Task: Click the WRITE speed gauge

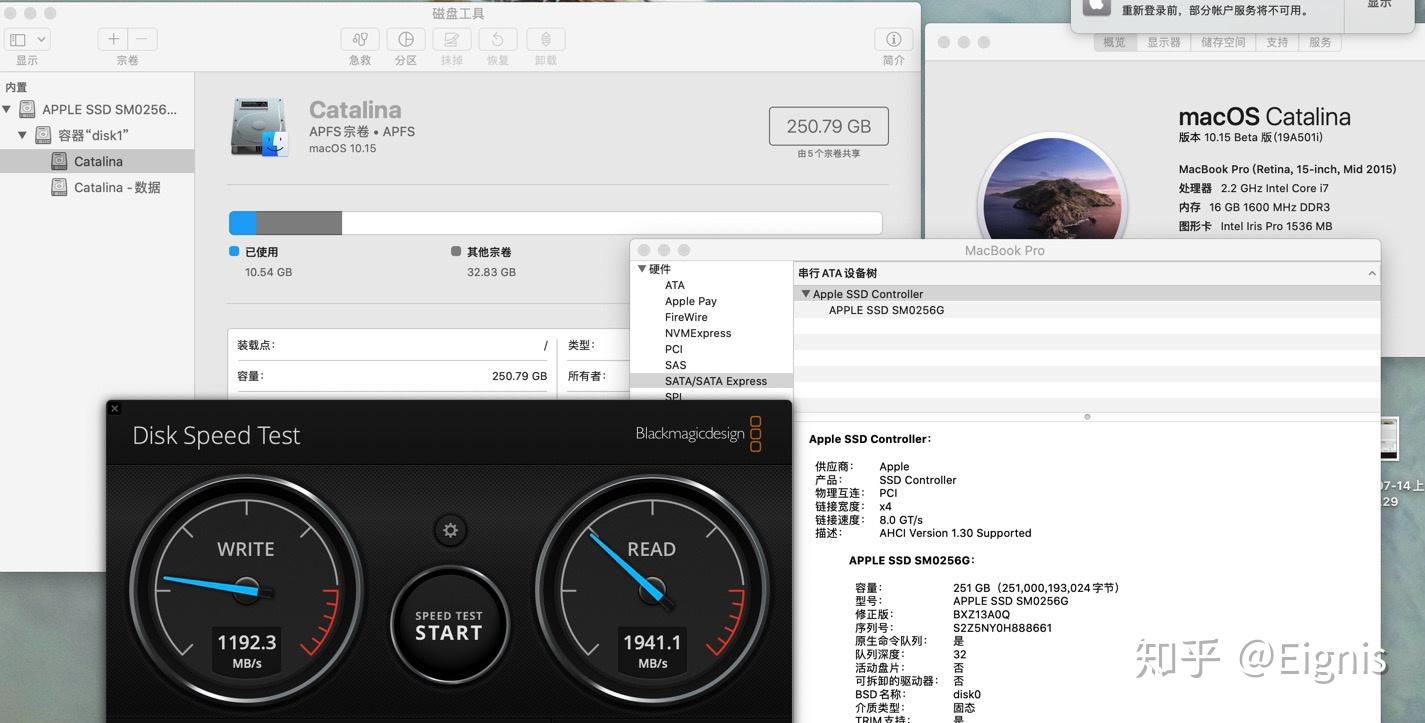Action: tap(246, 591)
